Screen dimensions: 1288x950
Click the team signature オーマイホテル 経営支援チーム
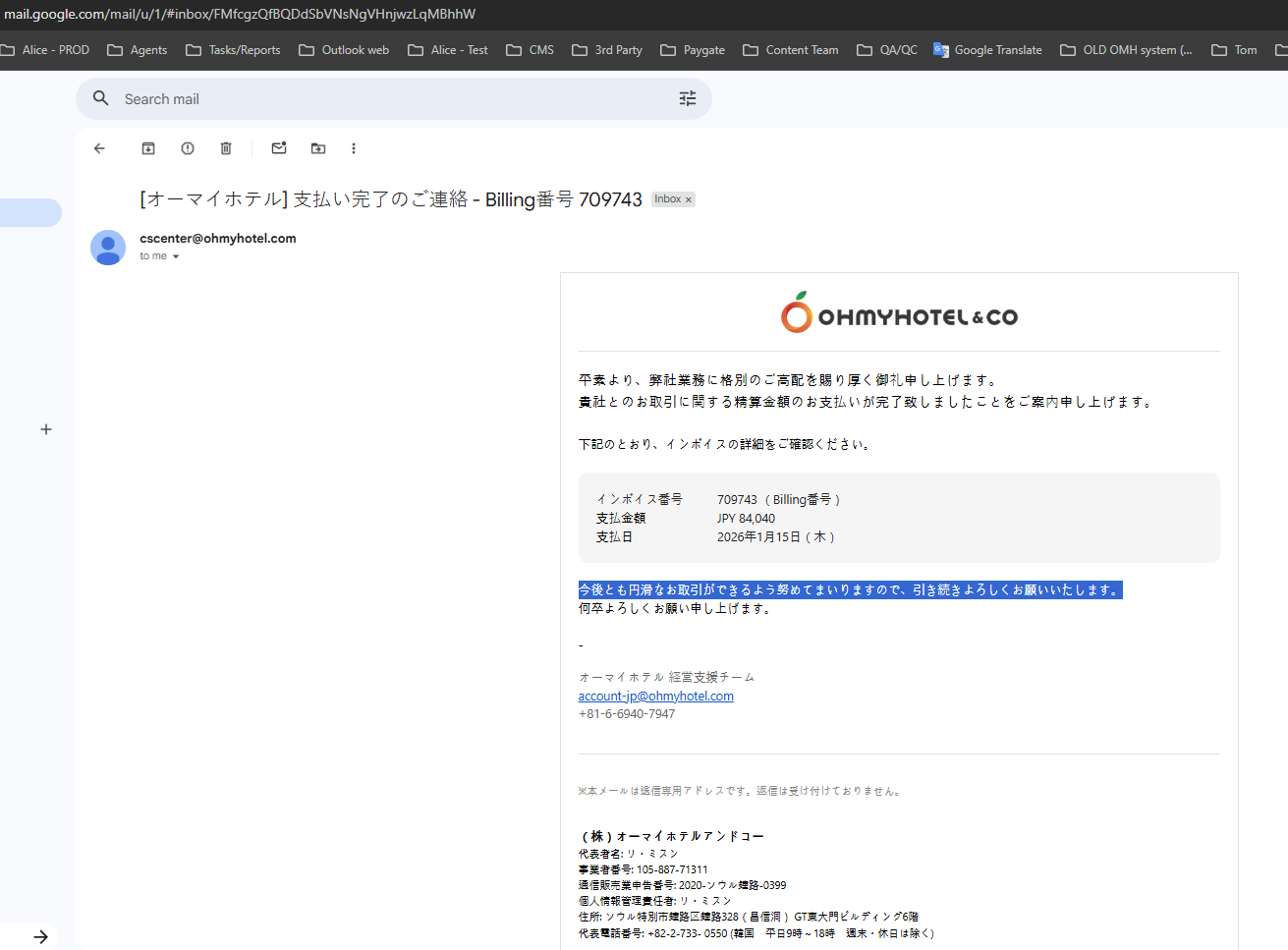(667, 677)
